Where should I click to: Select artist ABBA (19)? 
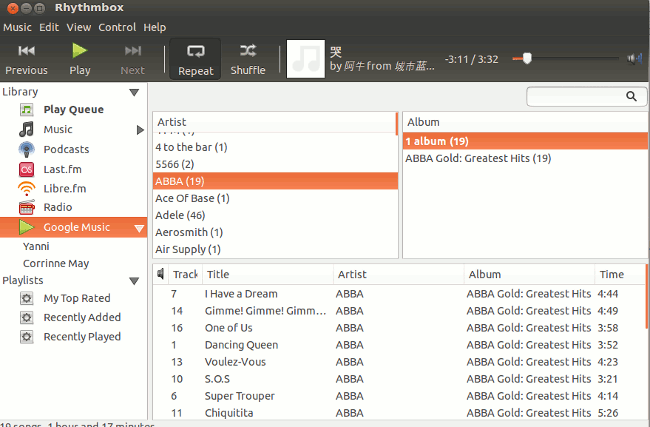pyautogui.click(x=275, y=181)
